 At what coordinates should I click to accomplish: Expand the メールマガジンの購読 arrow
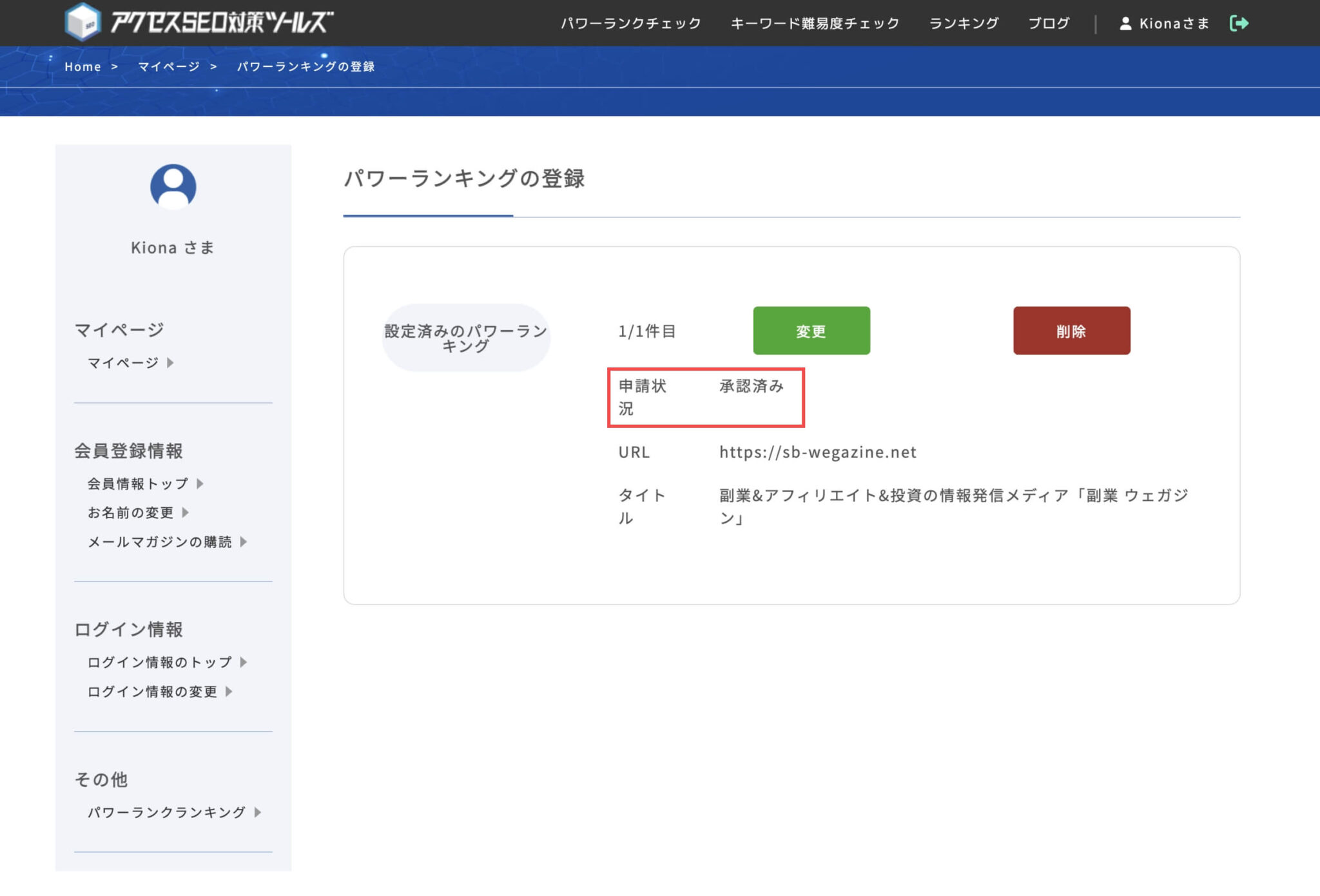pyautogui.click(x=245, y=542)
